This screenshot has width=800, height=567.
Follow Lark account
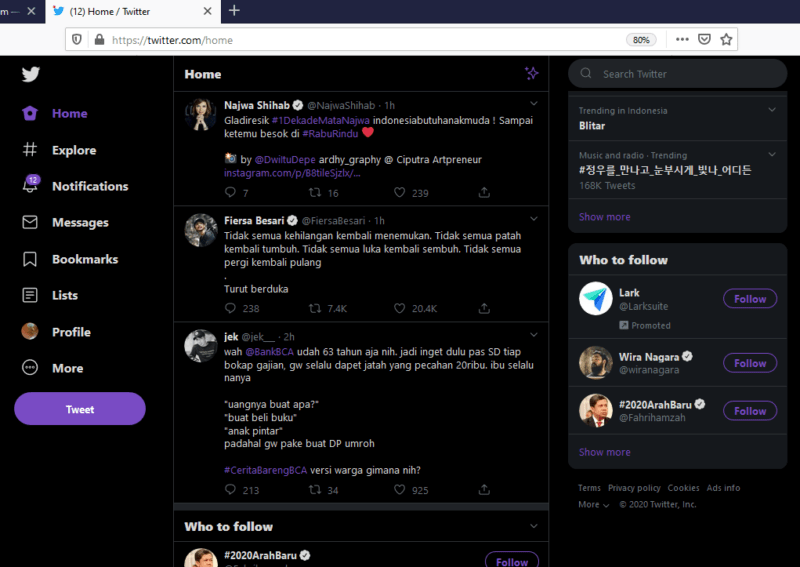click(750, 299)
